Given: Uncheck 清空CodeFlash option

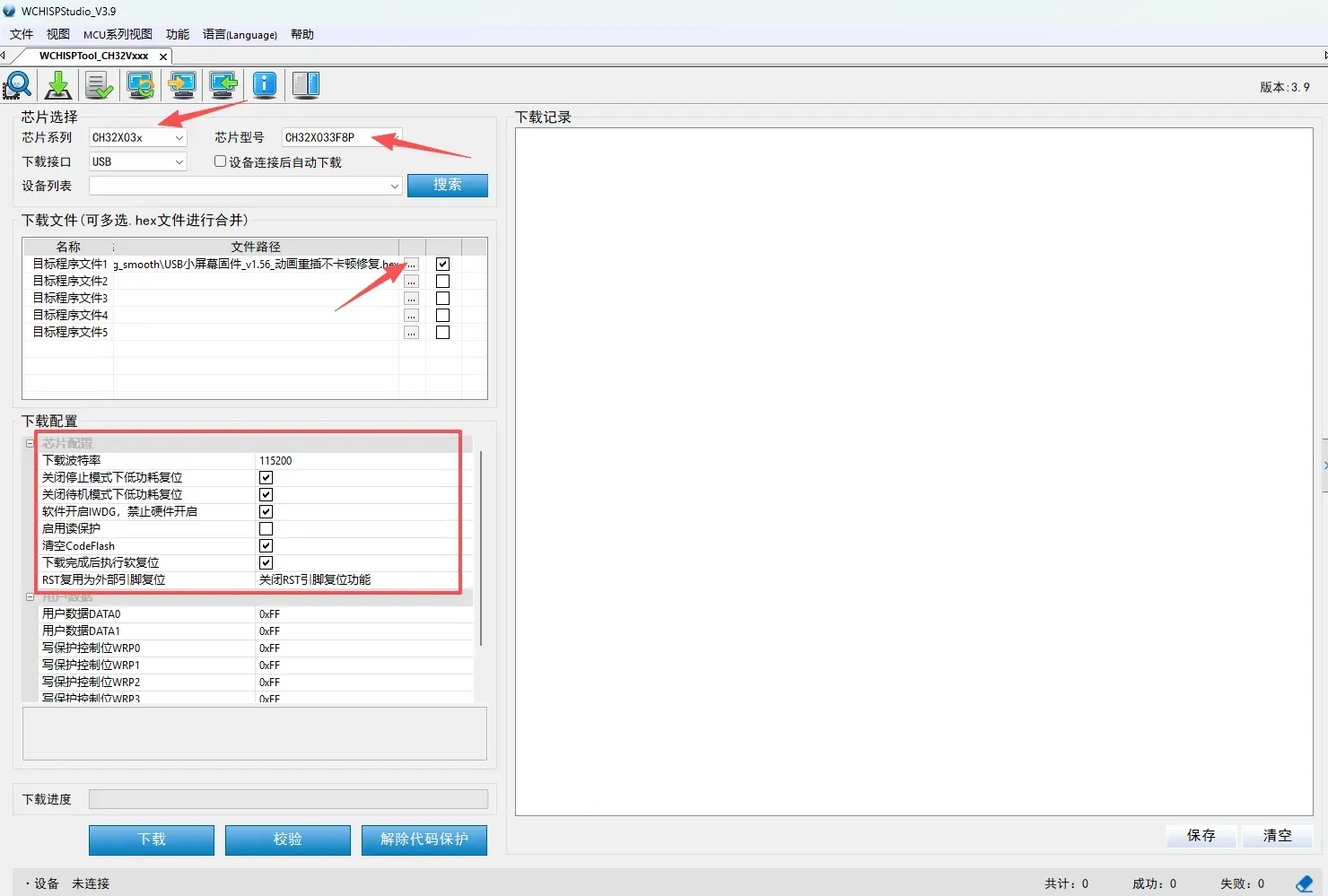Looking at the screenshot, I should coord(266,545).
